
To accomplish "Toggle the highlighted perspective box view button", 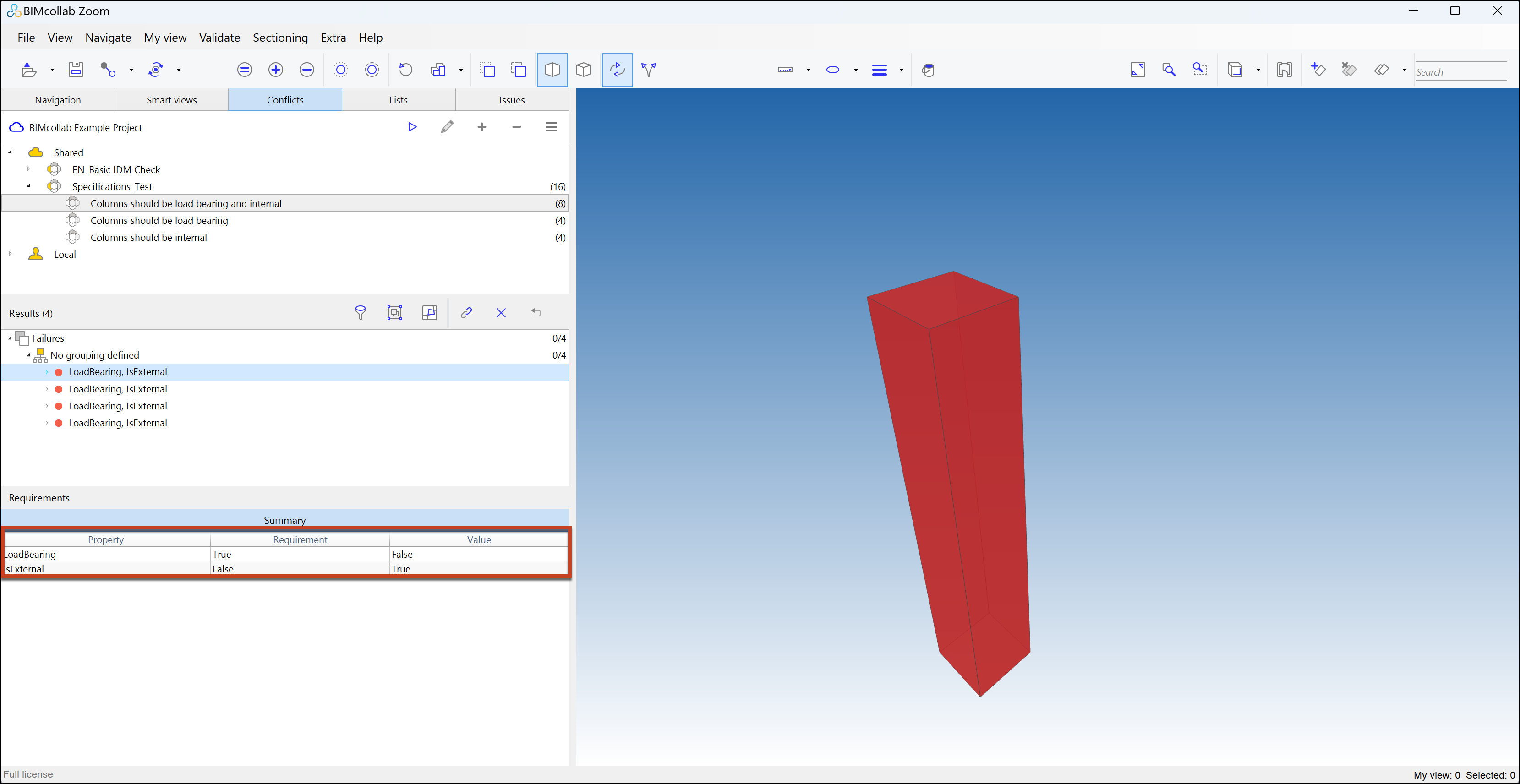I will point(552,70).
